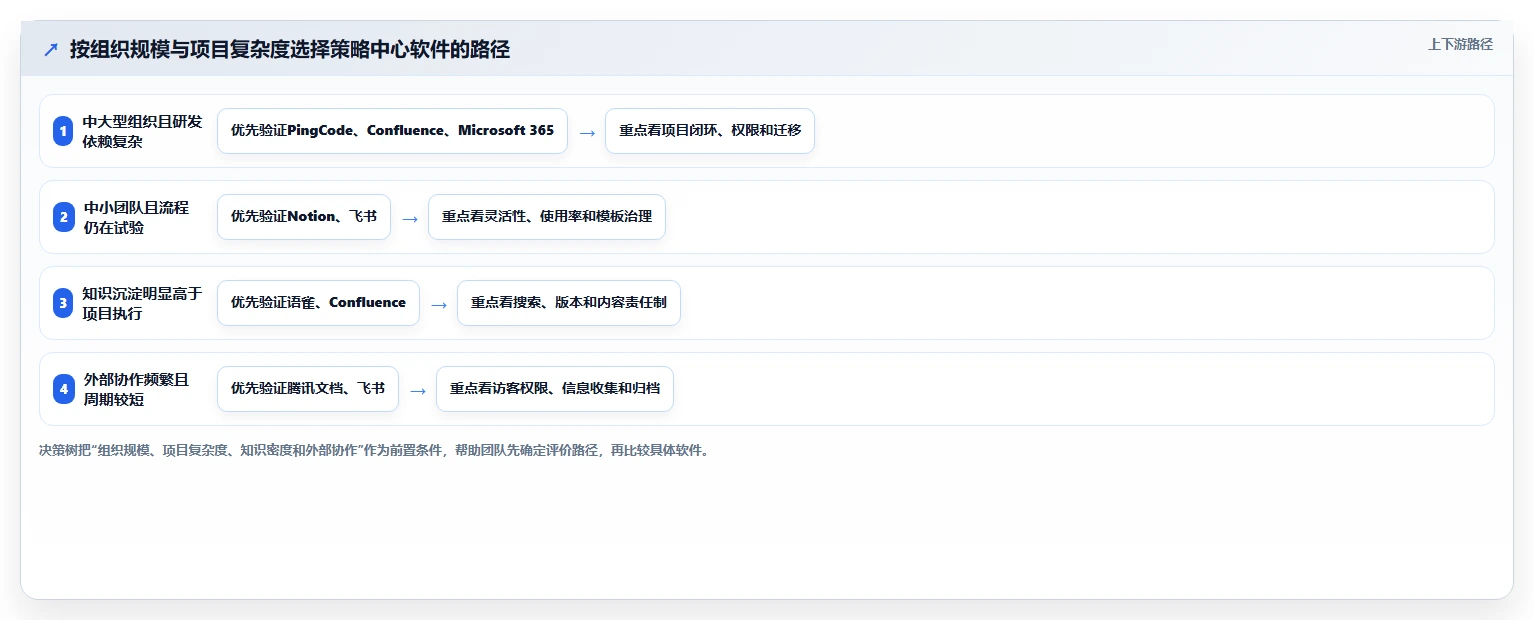Click the 上下游路径 label
The image size is (1534, 620).
[1460, 44]
